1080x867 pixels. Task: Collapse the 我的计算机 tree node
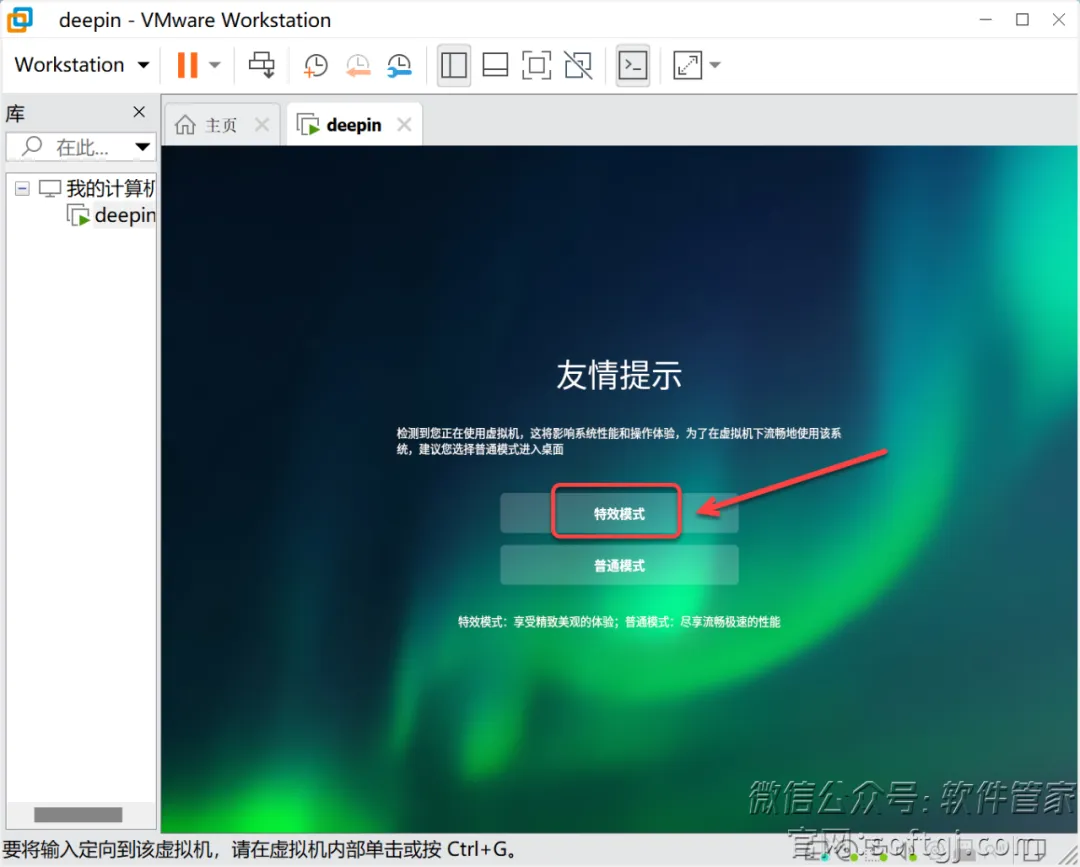(x=22, y=188)
